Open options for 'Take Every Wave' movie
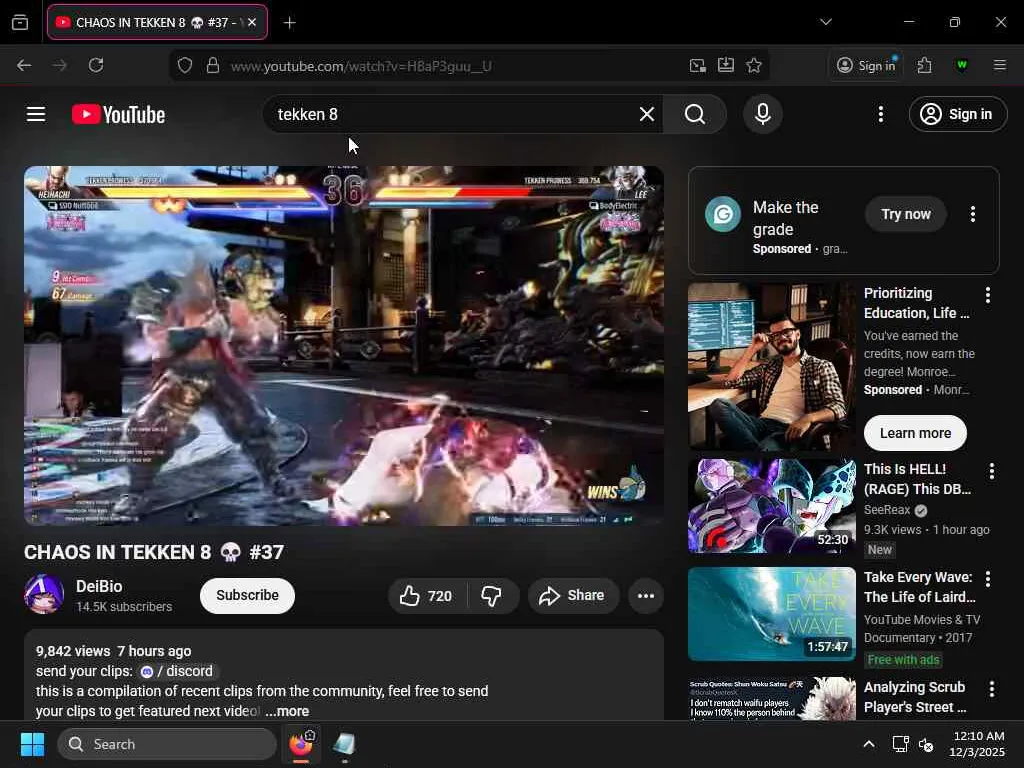 tap(987, 579)
